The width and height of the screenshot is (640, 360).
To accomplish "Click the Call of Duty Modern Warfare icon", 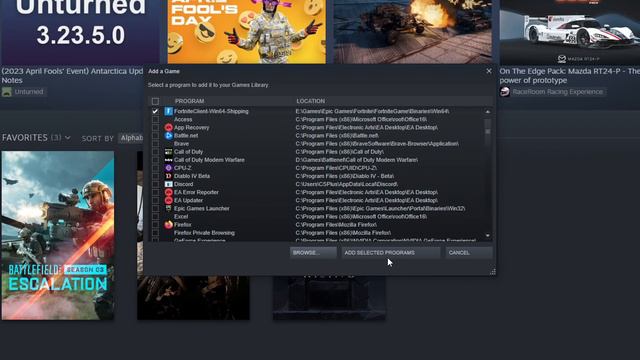I will point(168,160).
